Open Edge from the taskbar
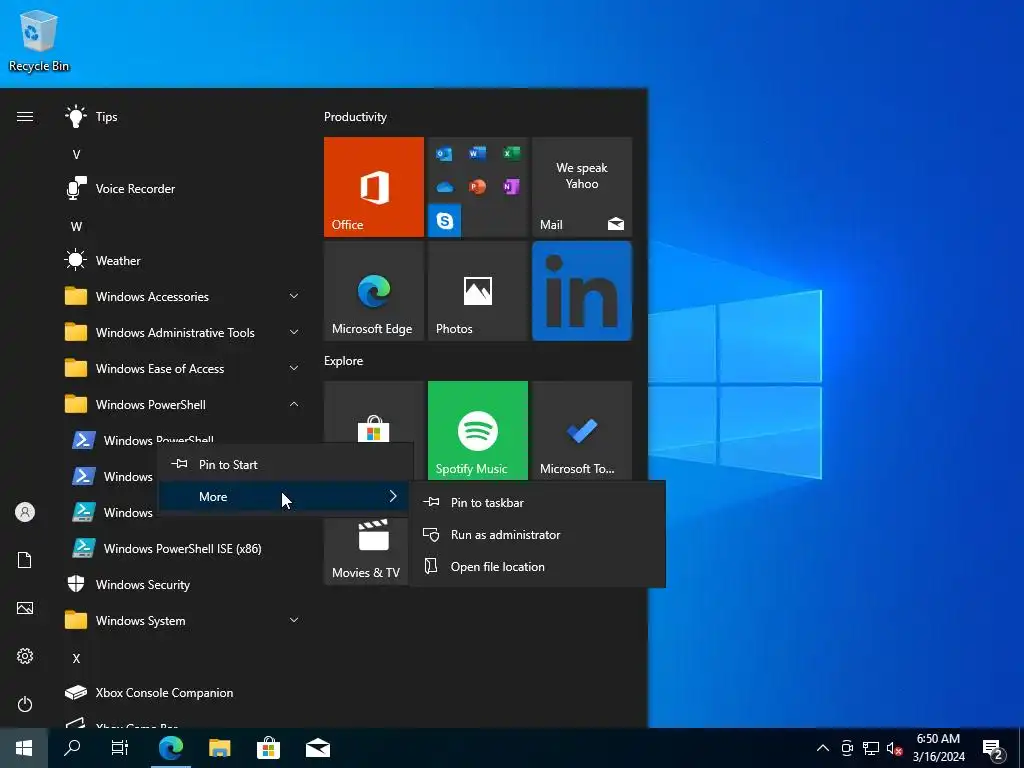 [170, 748]
